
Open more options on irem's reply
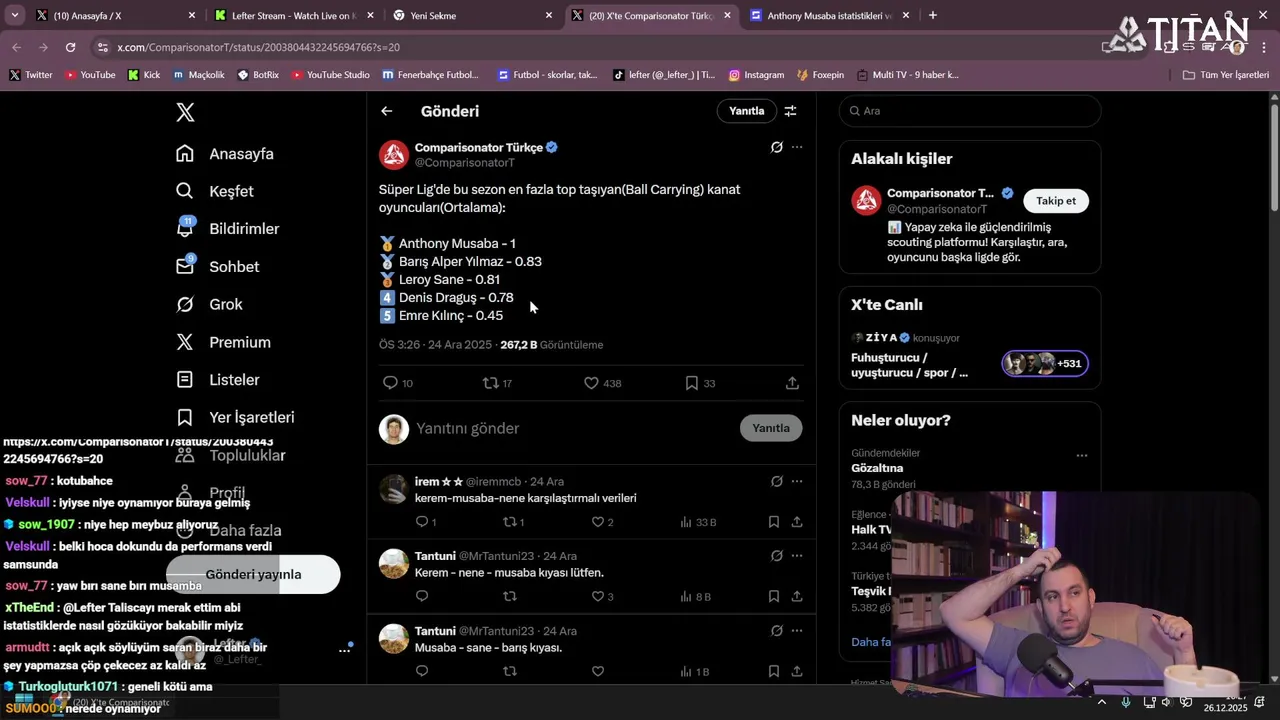pos(797,481)
